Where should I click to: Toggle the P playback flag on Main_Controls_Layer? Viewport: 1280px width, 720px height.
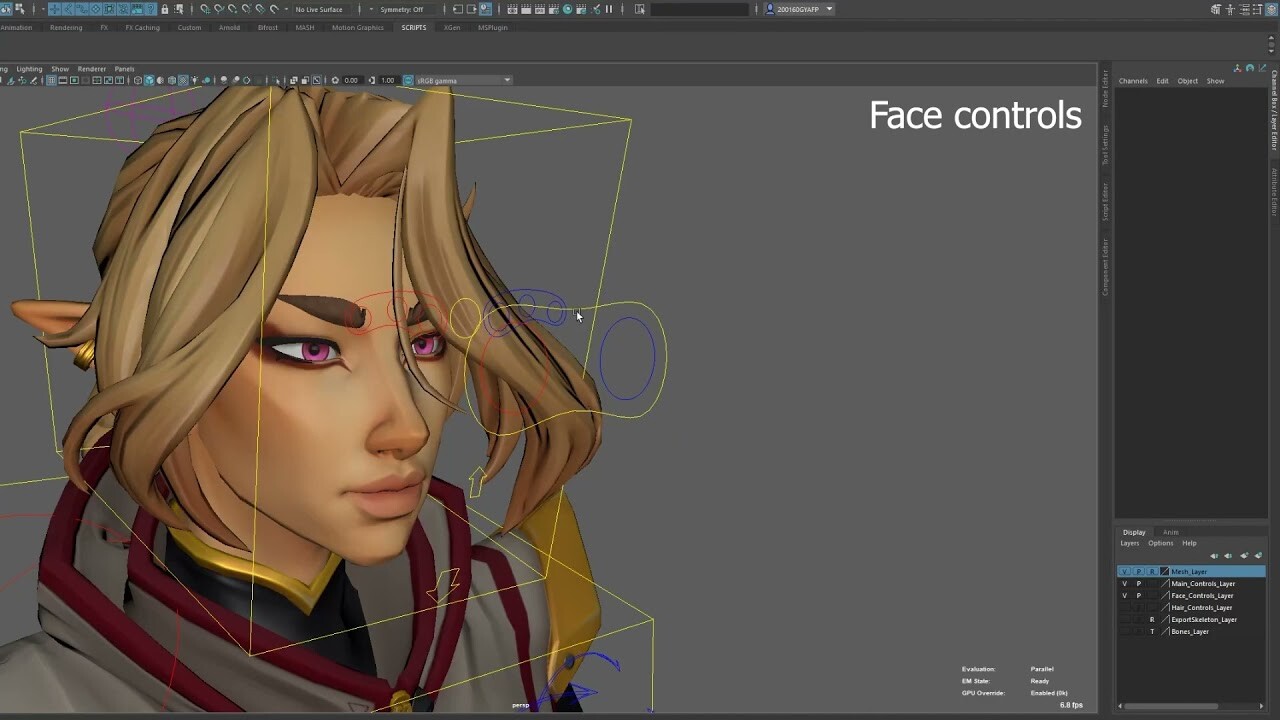pyautogui.click(x=1139, y=583)
